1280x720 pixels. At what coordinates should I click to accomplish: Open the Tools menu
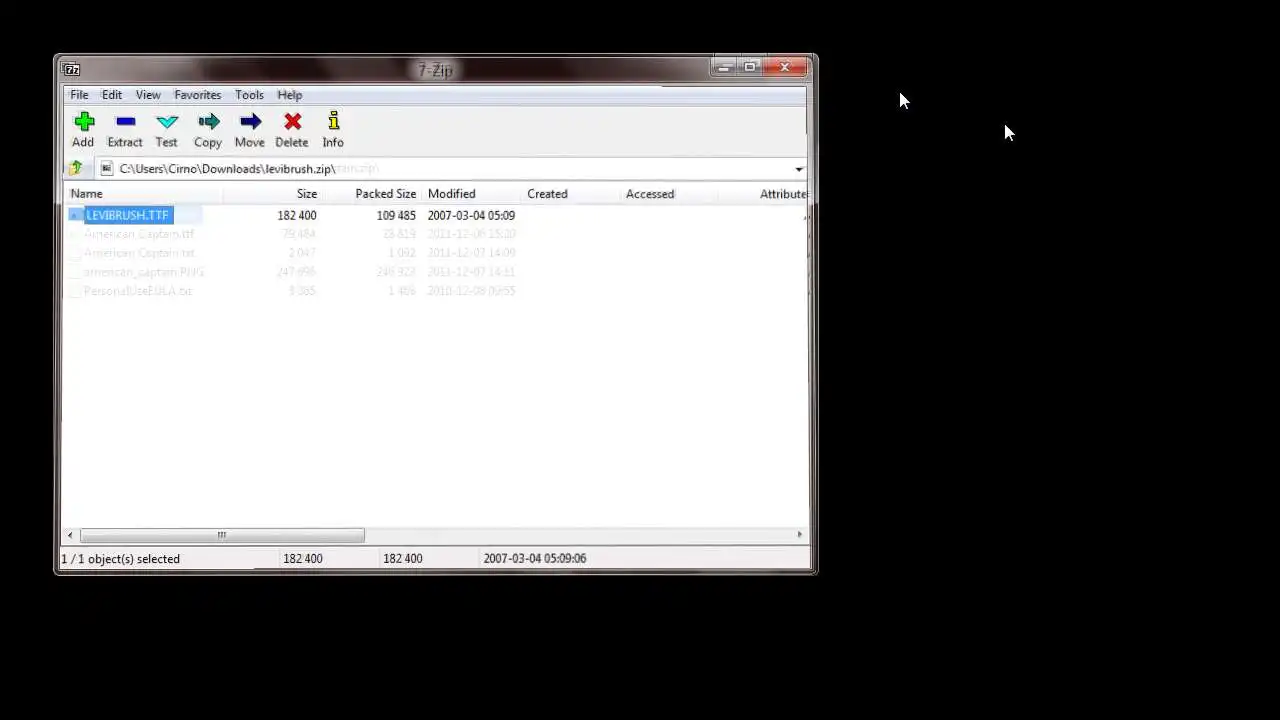point(249,95)
